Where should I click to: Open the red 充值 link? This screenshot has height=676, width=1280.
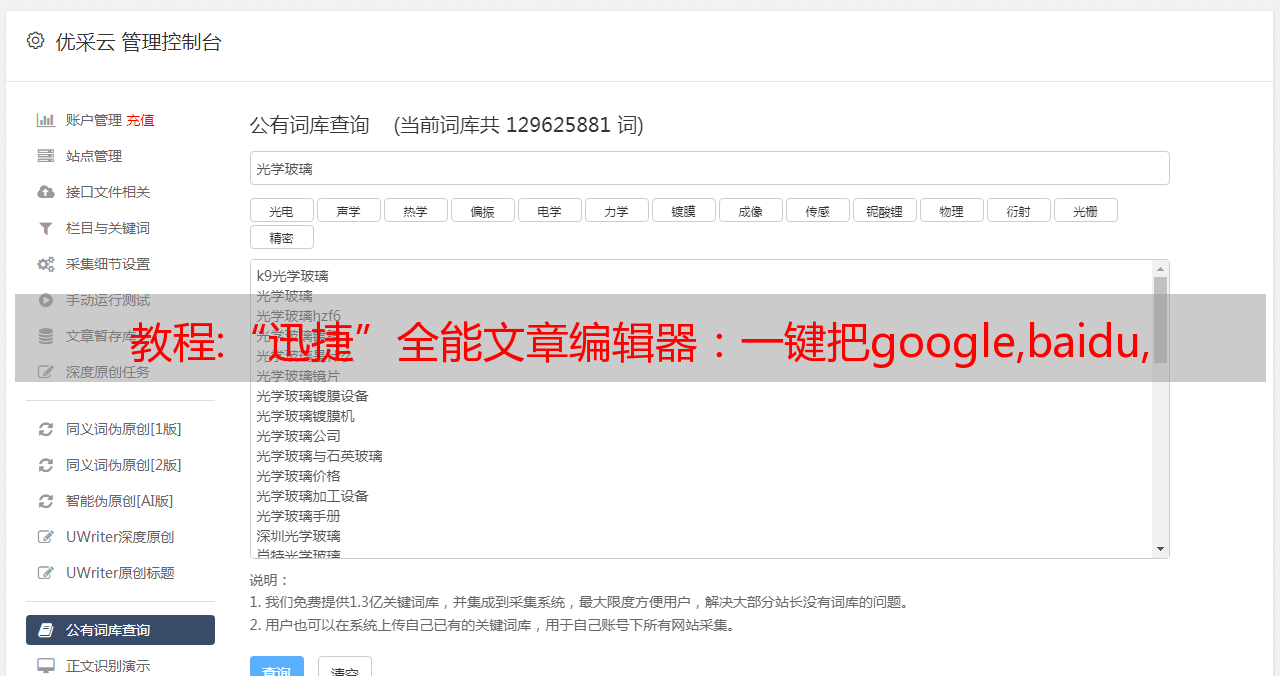point(140,120)
